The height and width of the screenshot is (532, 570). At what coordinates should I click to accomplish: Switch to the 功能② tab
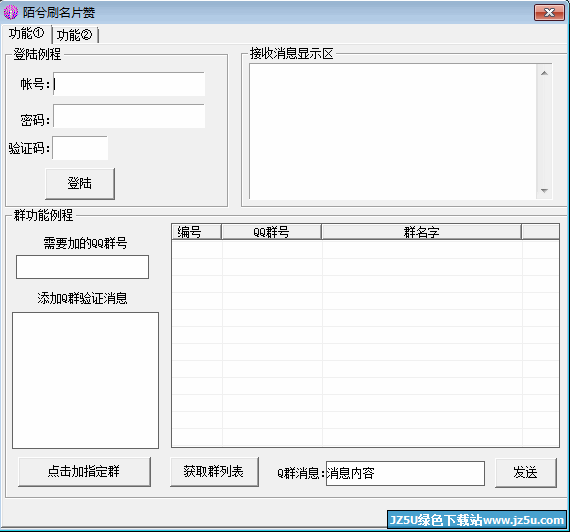(x=75, y=35)
